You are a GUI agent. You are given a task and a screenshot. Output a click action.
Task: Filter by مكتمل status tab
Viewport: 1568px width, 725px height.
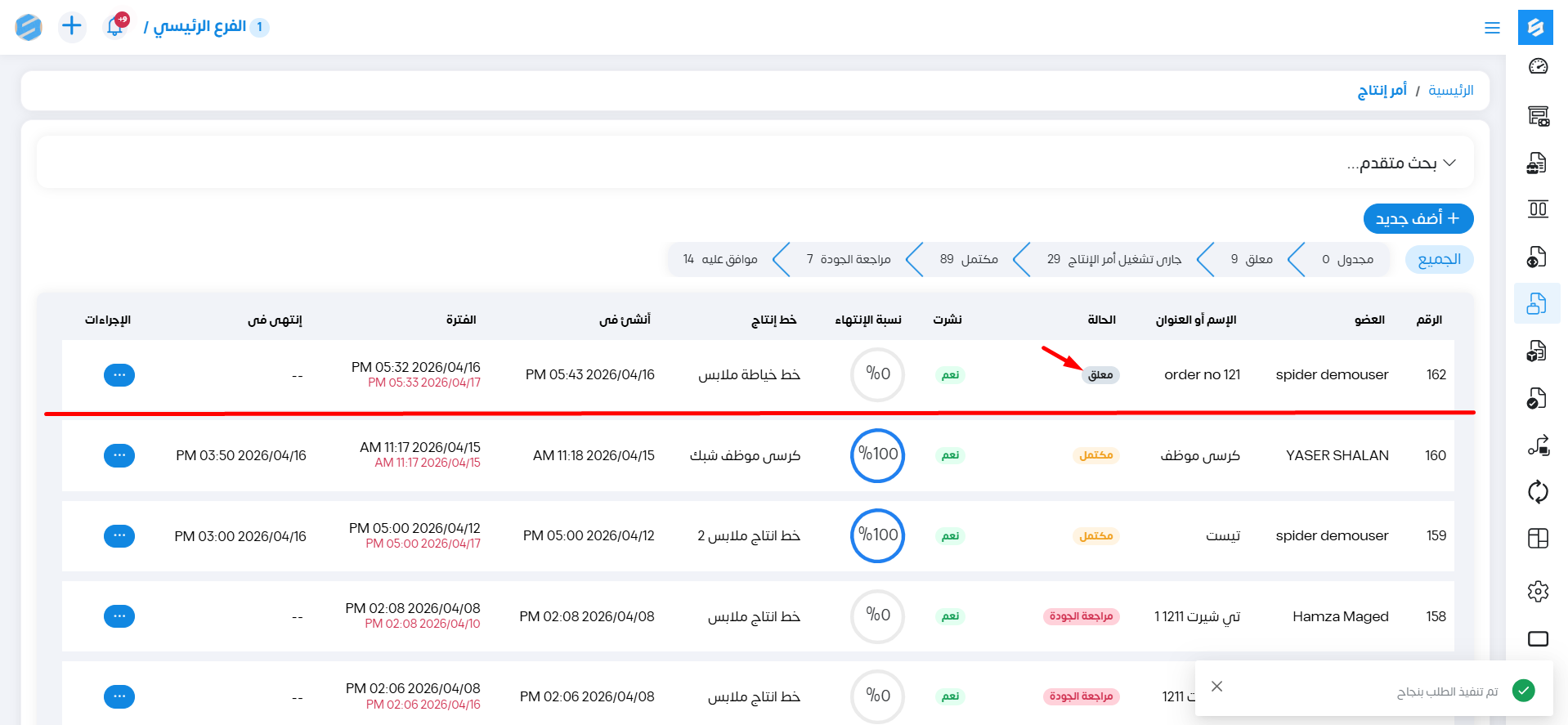(x=969, y=260)
